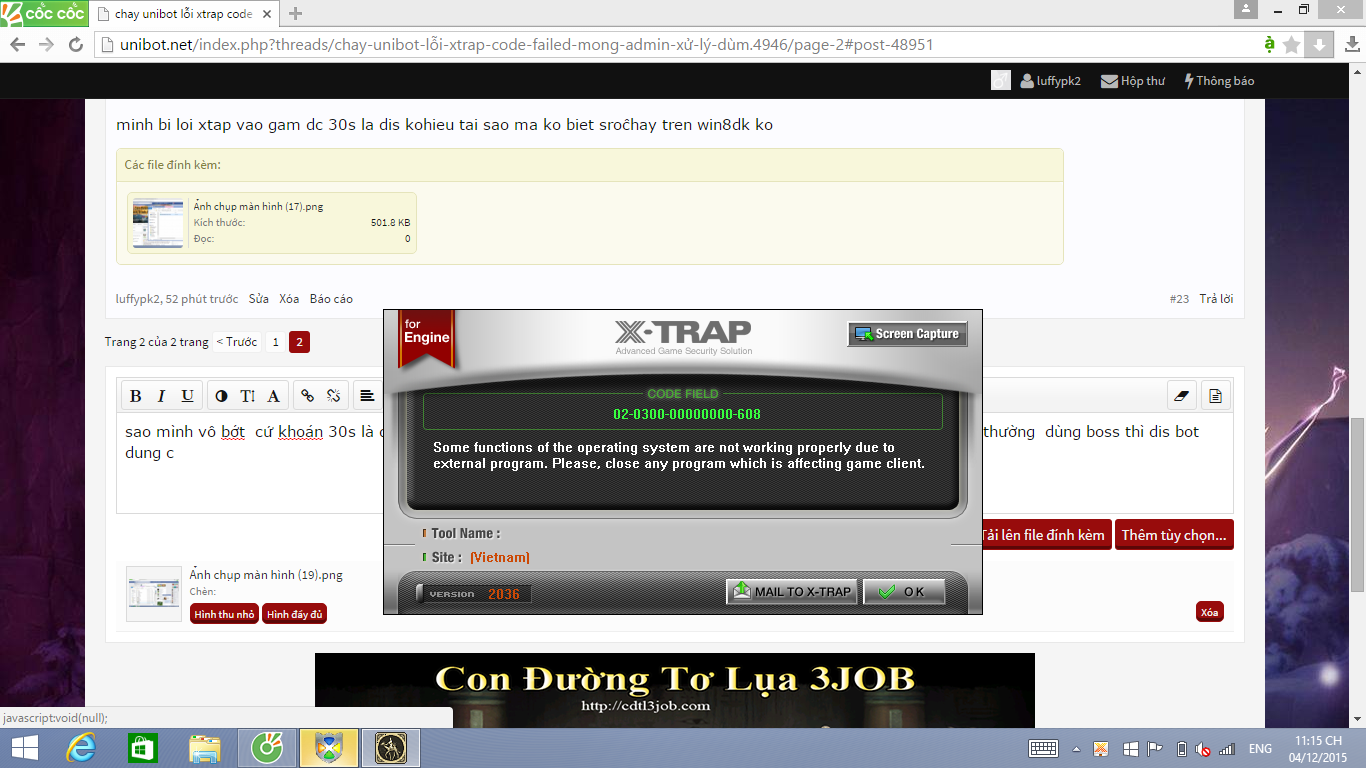Screen dimensions: 1366x768
Task: Click Thêm tùy chọn button
Action: point(1174,535)
